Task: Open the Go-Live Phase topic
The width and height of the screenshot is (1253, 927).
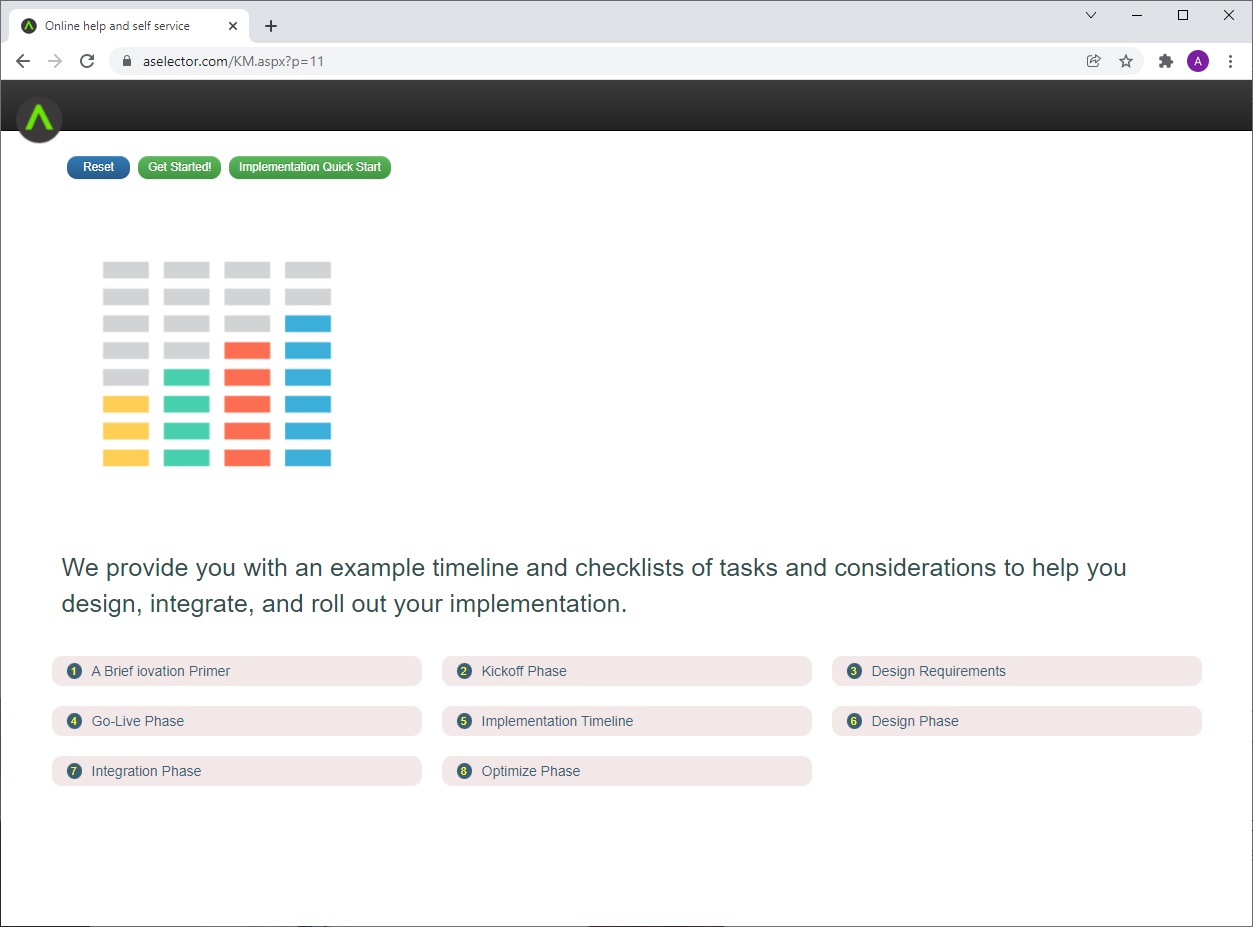Action: 237,721
